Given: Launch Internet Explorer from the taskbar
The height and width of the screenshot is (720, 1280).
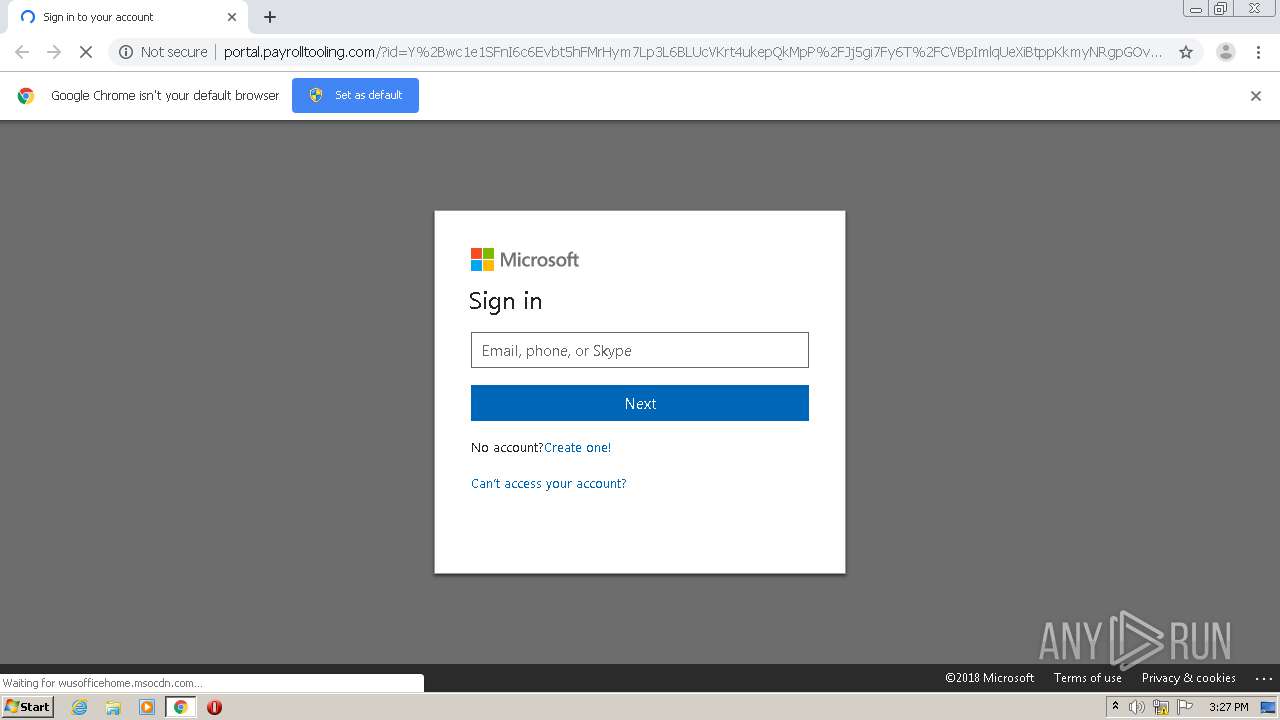Looking at the screenshot, I should pos(80,707).
